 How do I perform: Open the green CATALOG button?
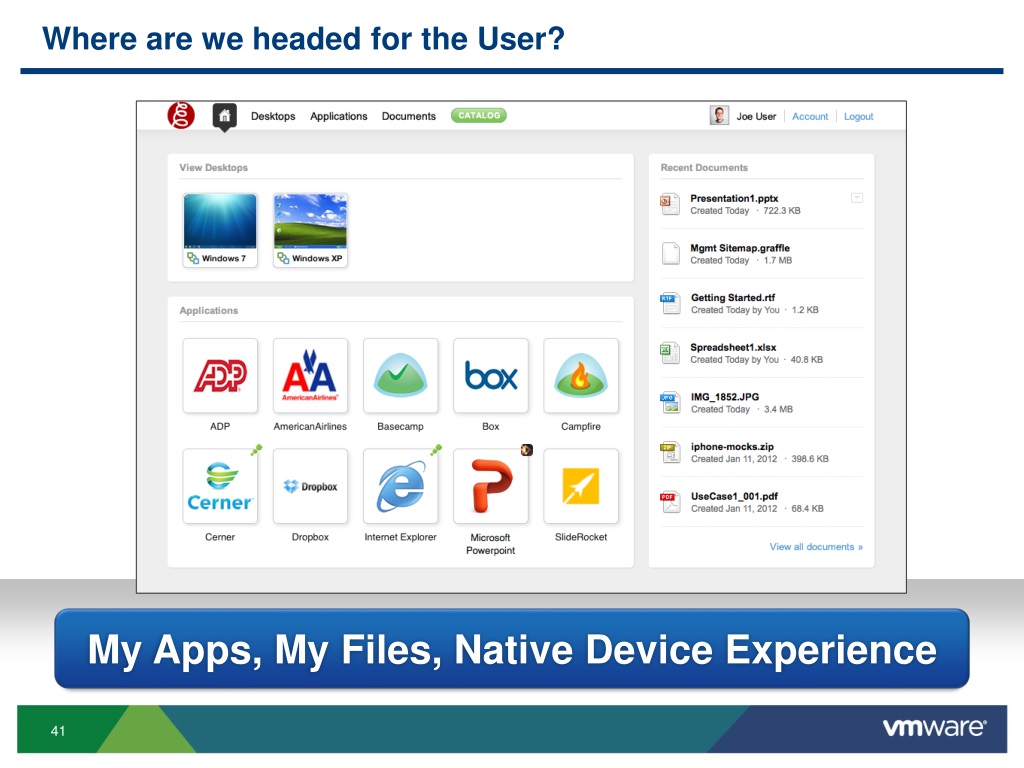point(479,116)
